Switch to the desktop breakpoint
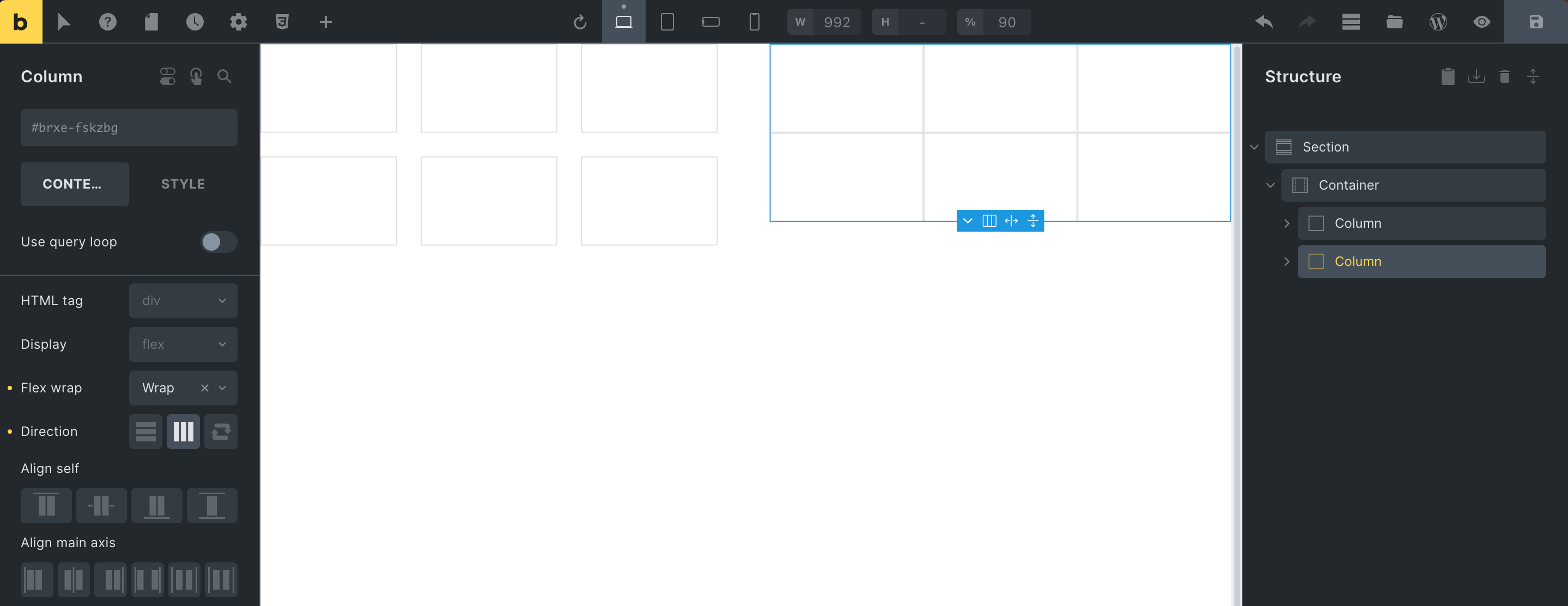This screenshot has width=1568, height=606. pyautogui.click(x=624, y=22)
